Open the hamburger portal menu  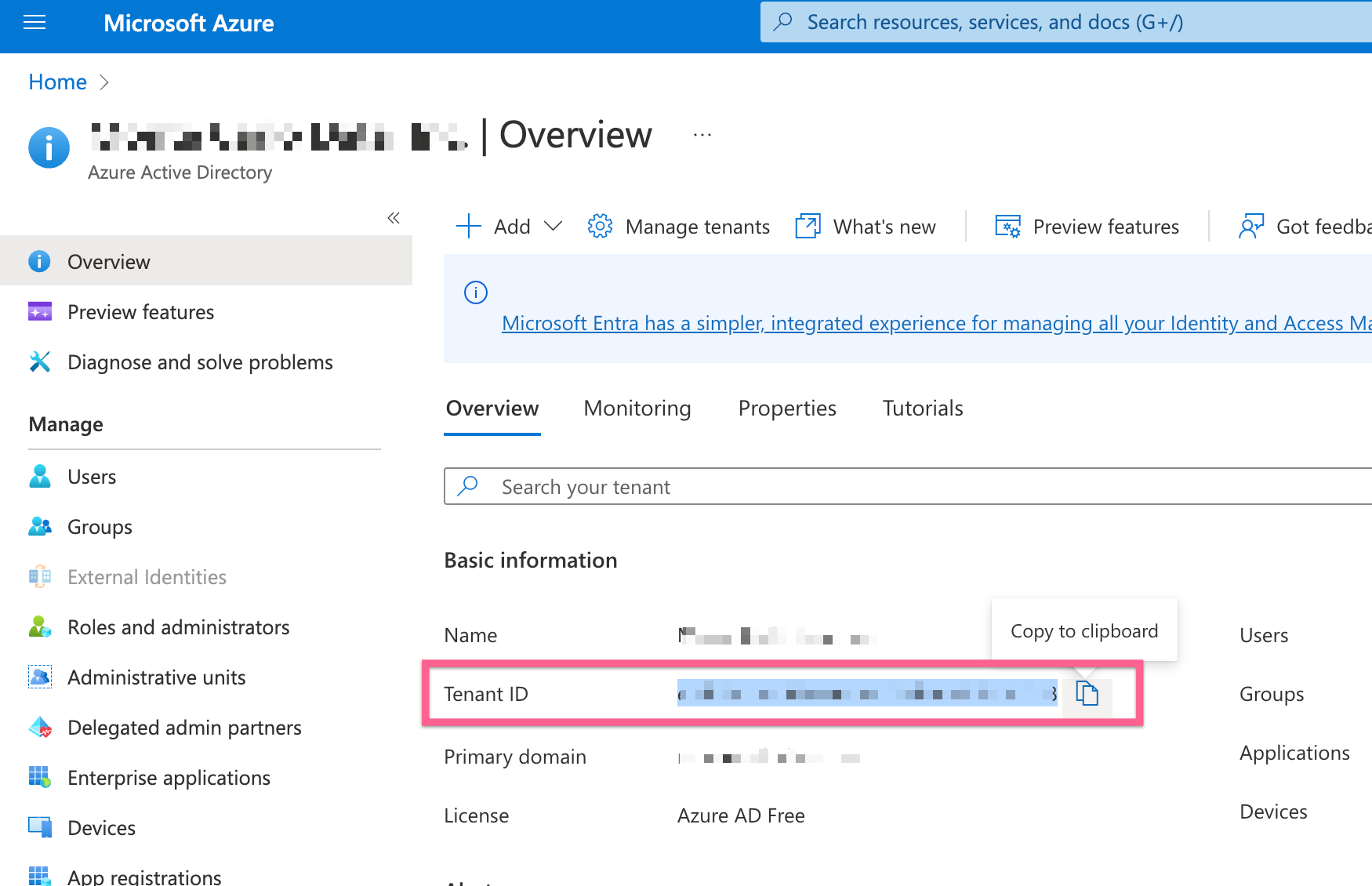pos(34,23)
